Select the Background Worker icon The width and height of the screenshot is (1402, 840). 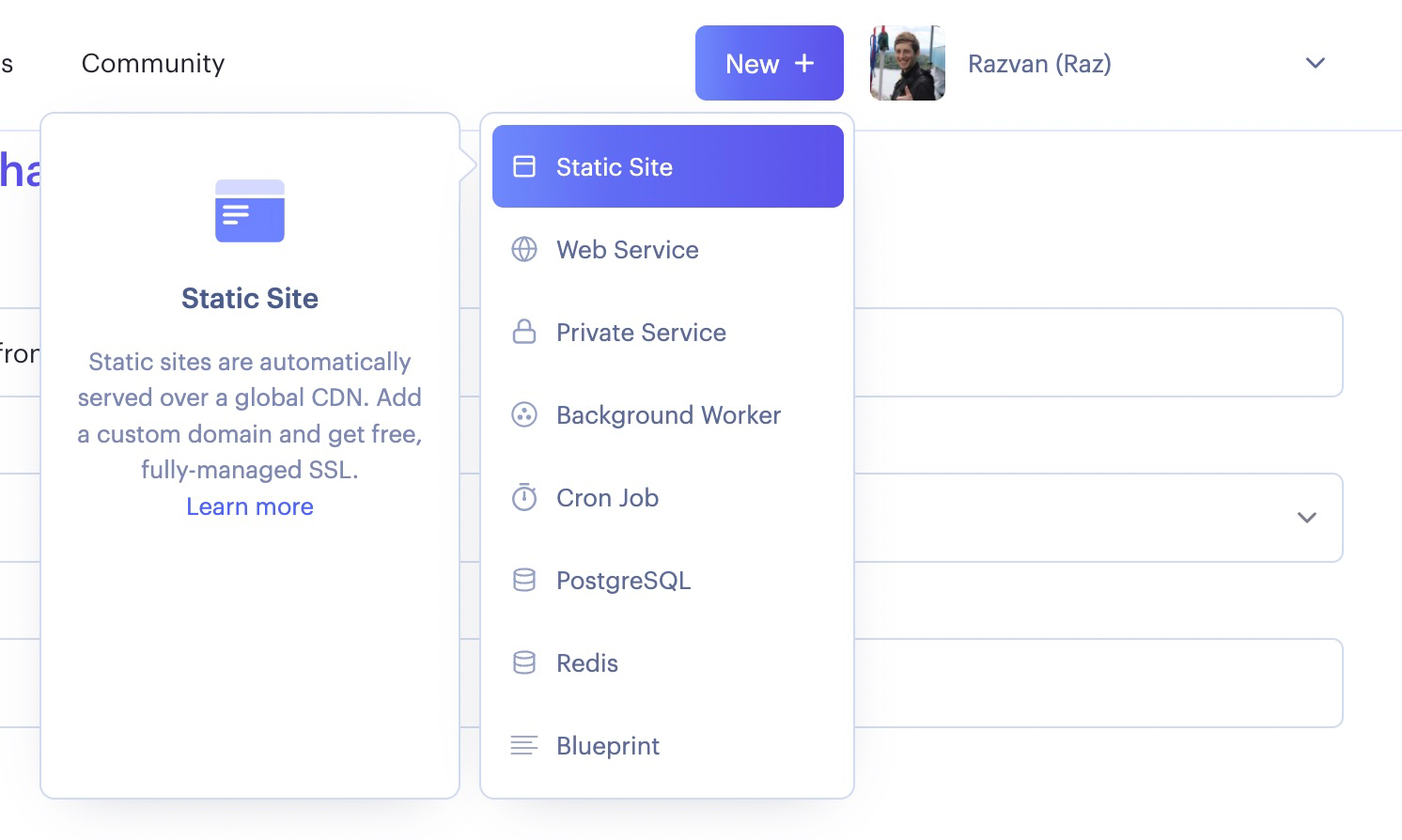(x=523, y=414)
